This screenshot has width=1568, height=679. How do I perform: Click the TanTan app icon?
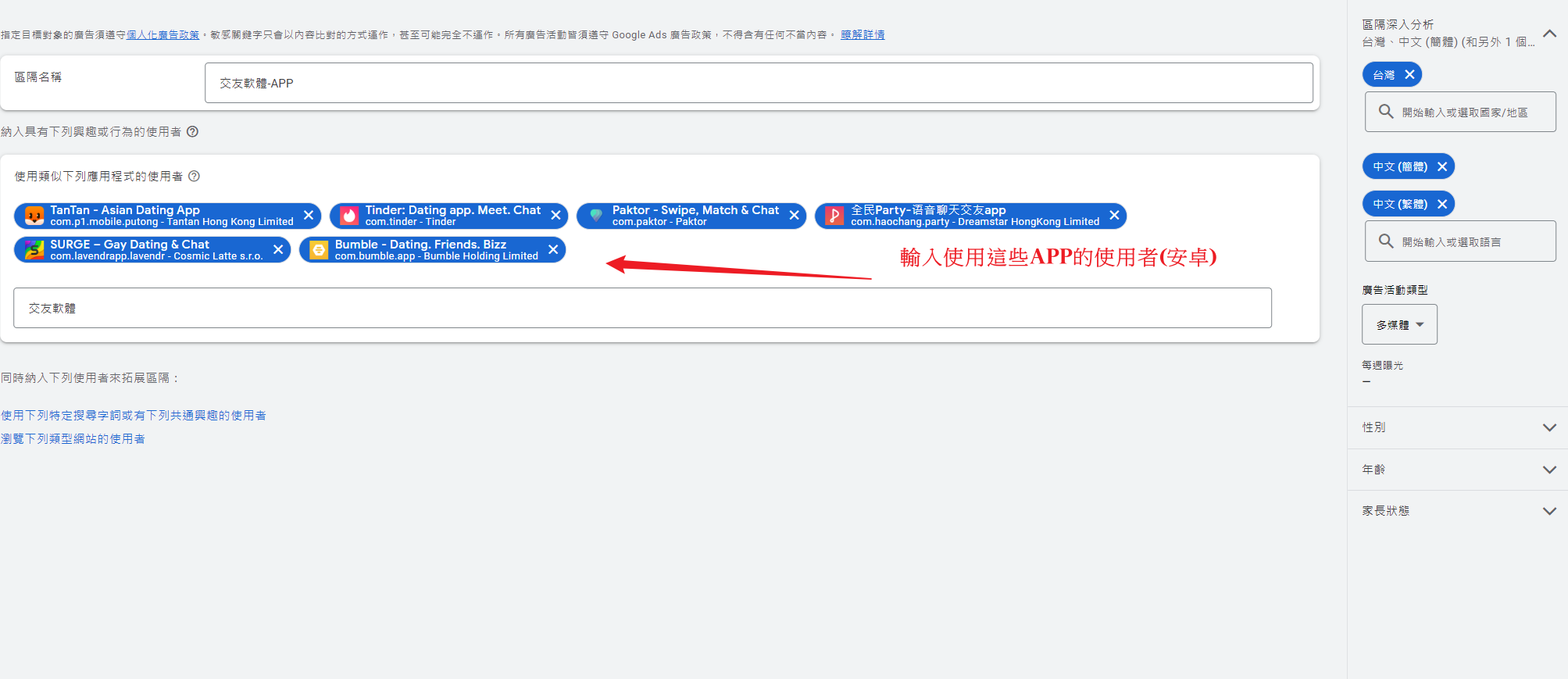point(34,216)
